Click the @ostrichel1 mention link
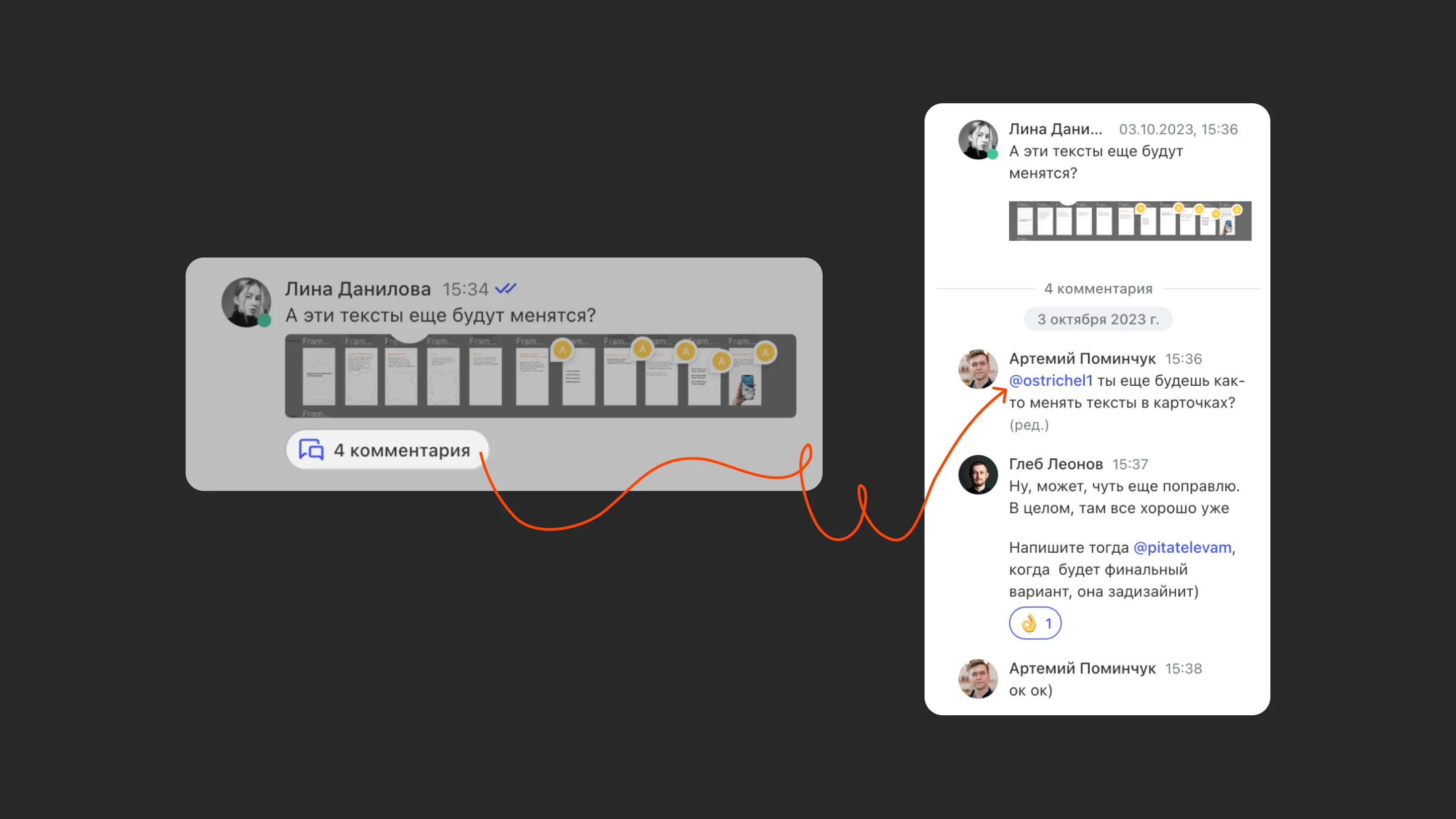The width and height of the screenshot is (1456, 819). pos(1051,380)
